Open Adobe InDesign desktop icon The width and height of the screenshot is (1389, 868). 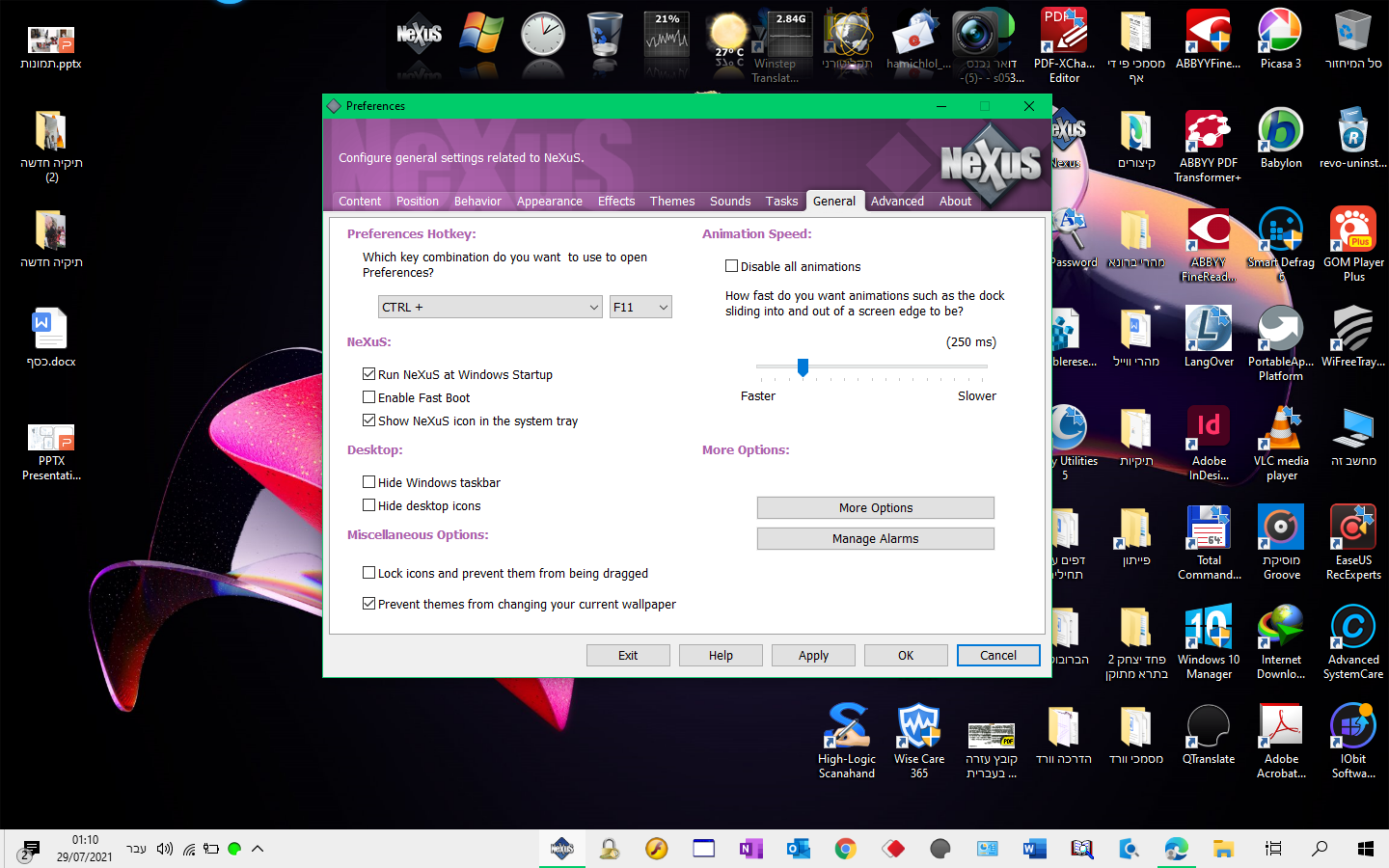tap(1209, 443)
